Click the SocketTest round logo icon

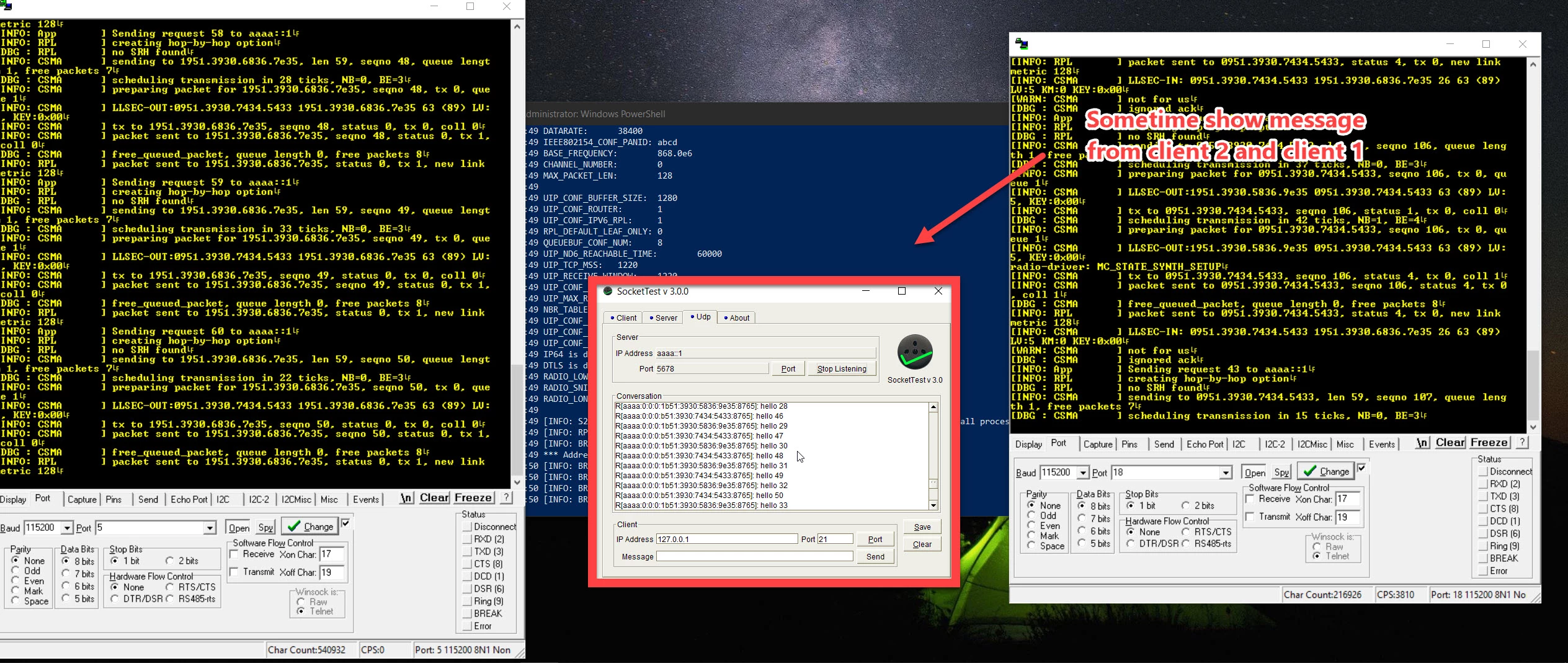pos(915,352)
